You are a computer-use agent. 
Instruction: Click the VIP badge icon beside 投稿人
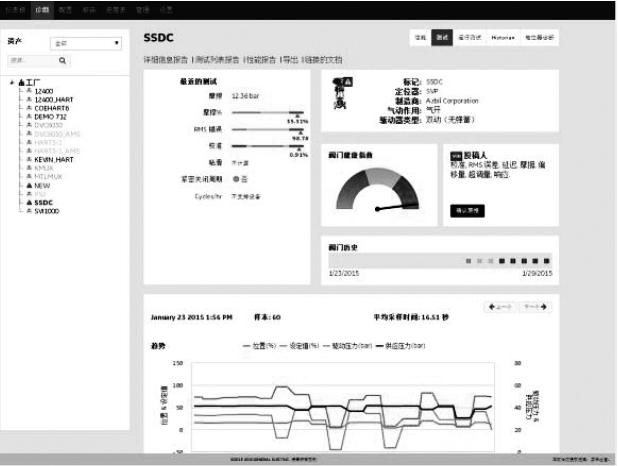tap(456, 156)
